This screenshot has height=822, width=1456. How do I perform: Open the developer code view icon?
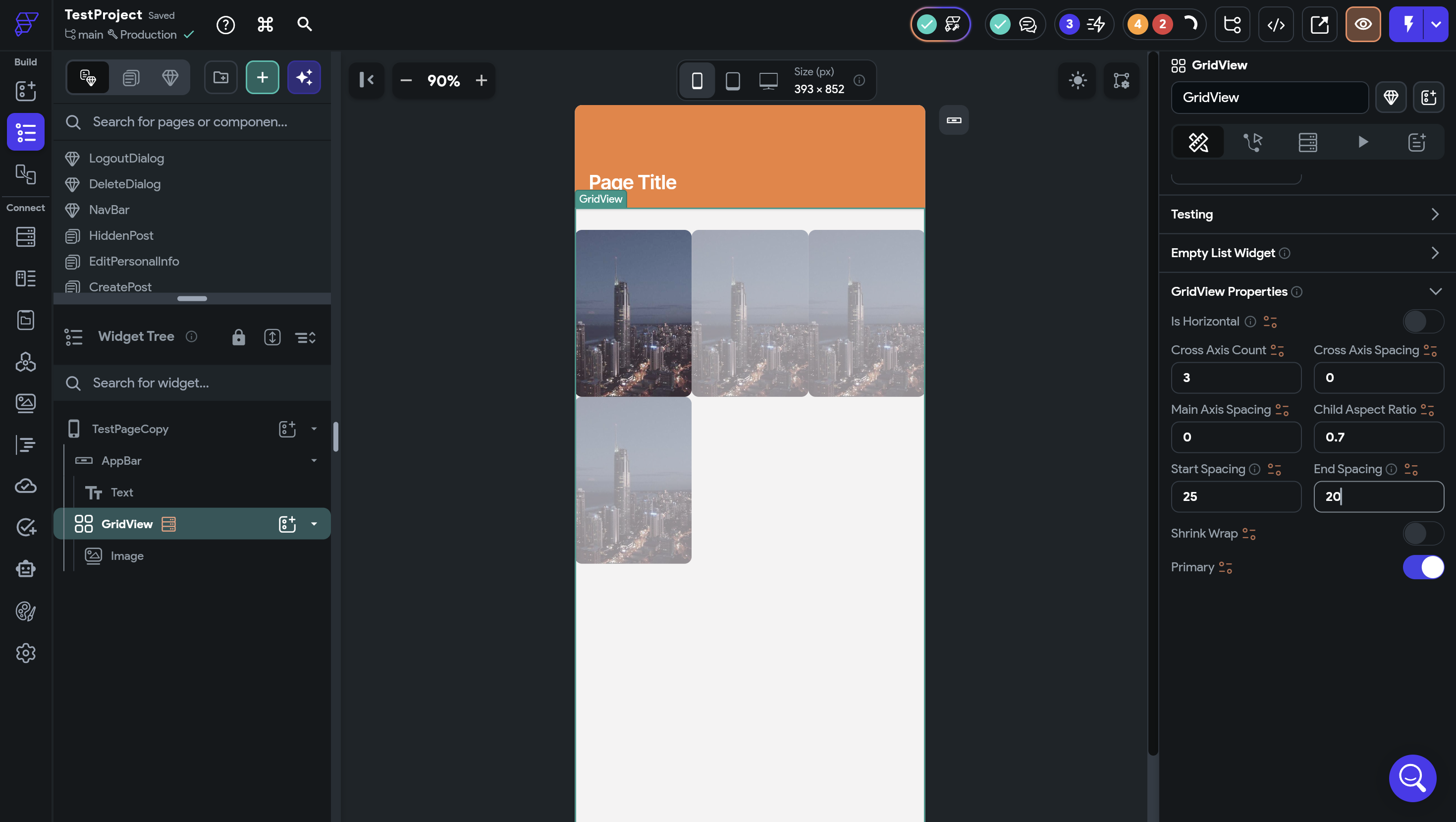coord(1276,24)
